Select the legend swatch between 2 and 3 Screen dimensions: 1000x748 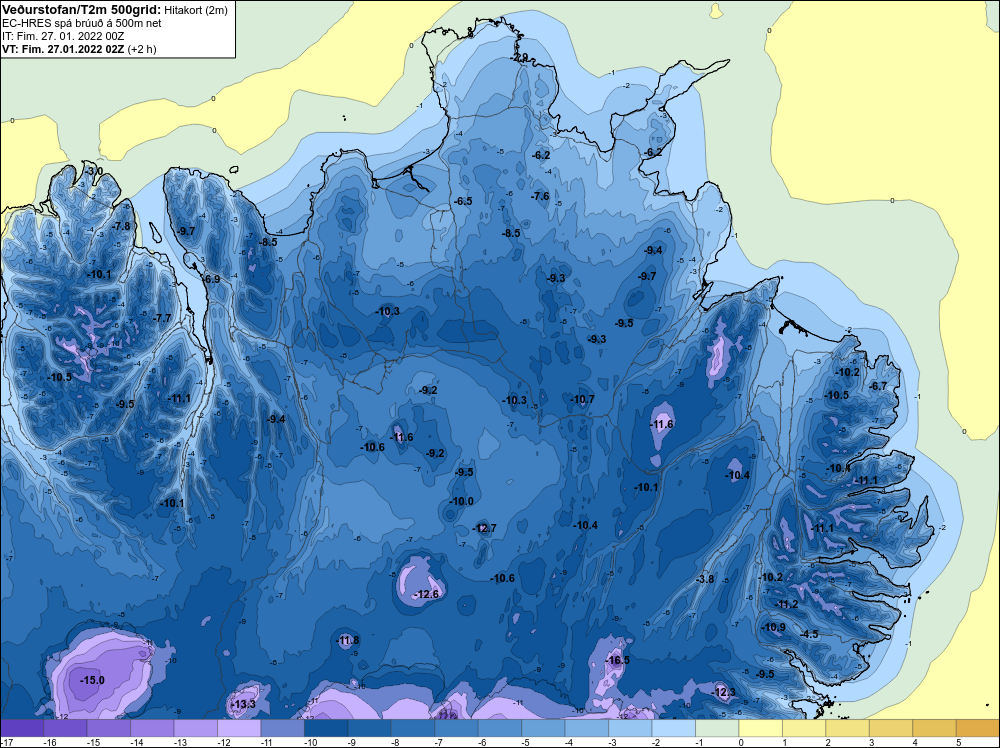click(x=847, y=728)
